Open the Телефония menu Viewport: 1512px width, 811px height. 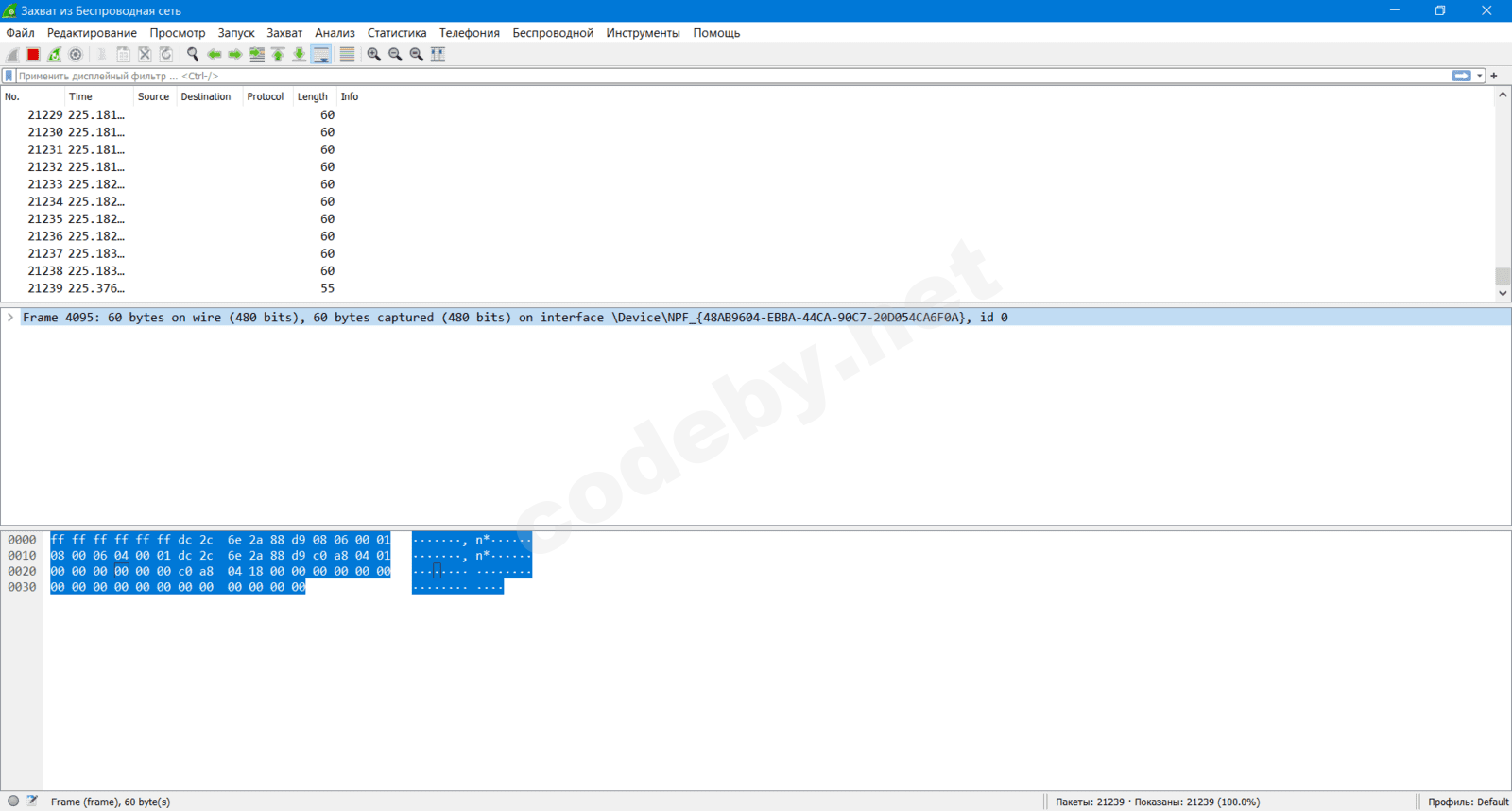[x=470, y=33]
